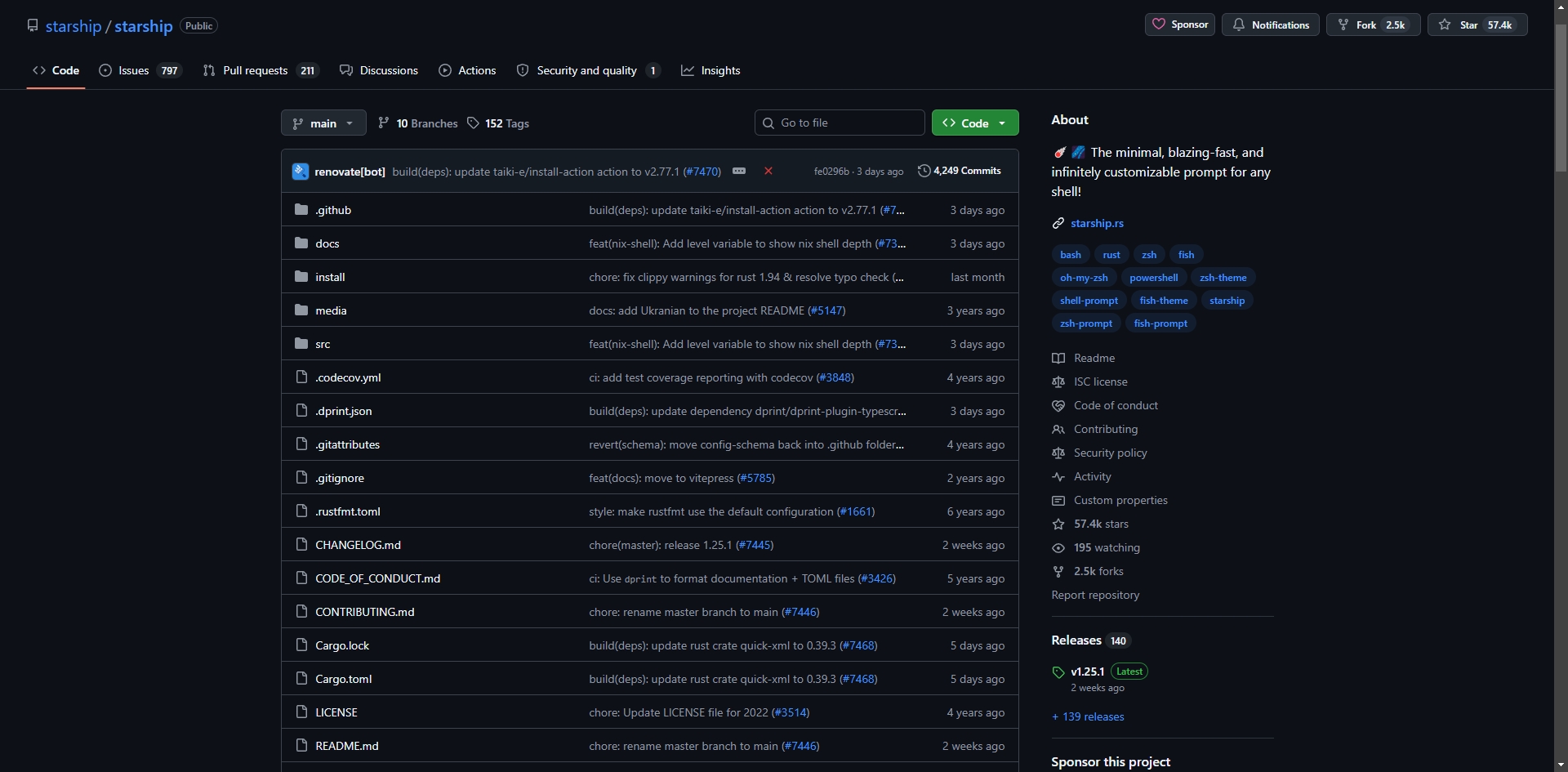Open the Insights tab
1568x772 pixels.
coord(711,70)
